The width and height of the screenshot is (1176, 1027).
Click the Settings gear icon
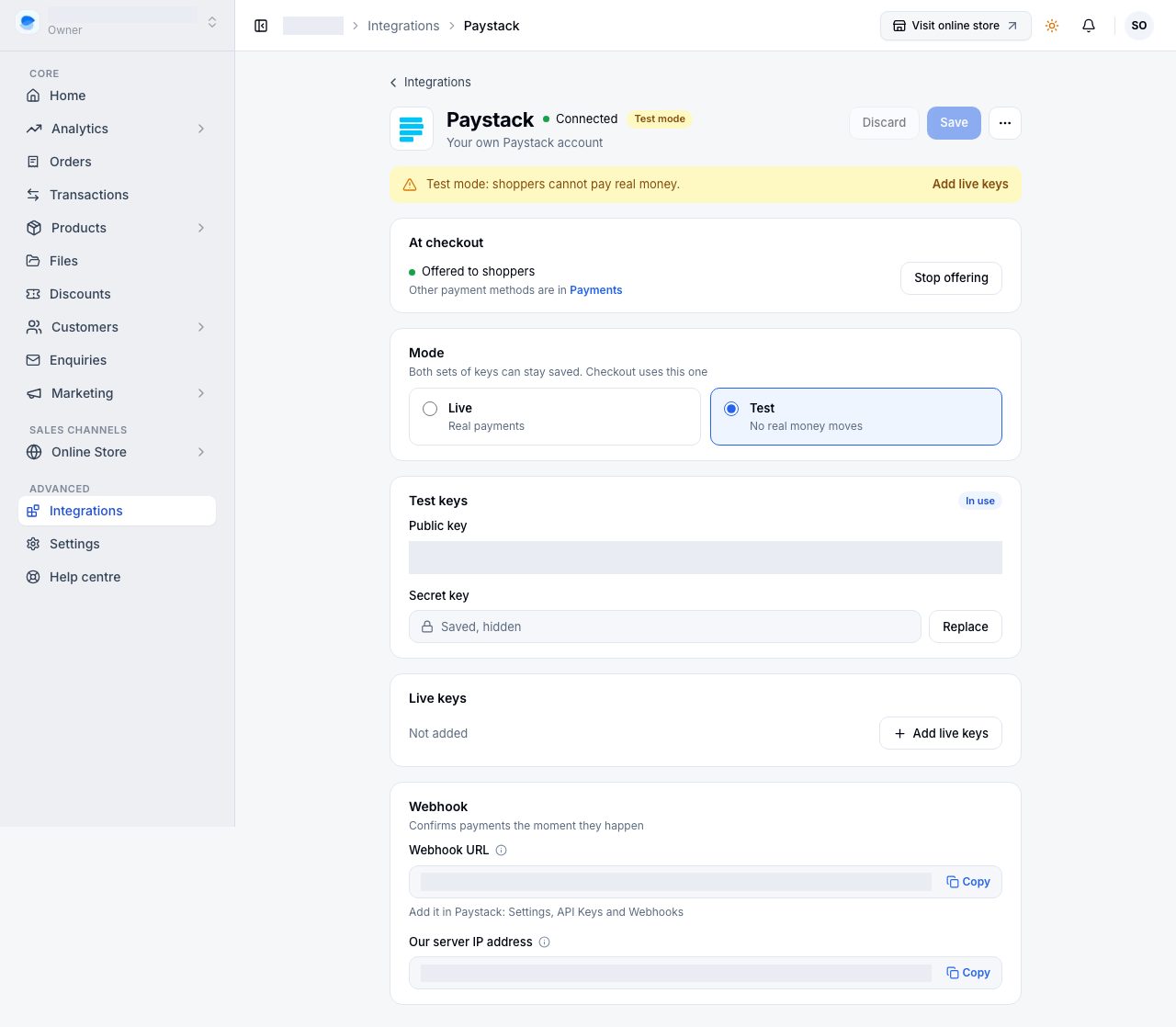pyautogui.click(x=33, y=544)
